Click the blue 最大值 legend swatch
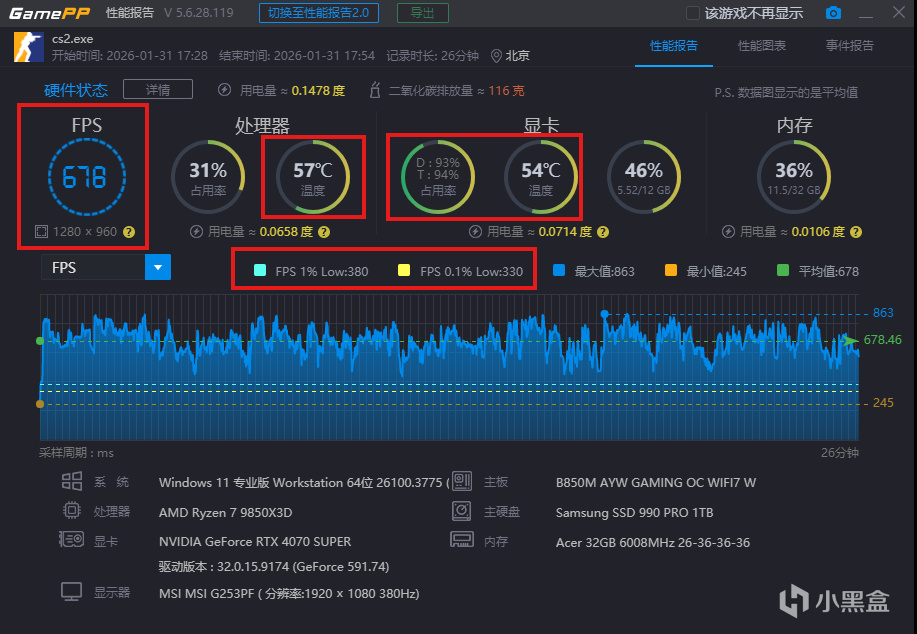 click(x=559, y=270)
